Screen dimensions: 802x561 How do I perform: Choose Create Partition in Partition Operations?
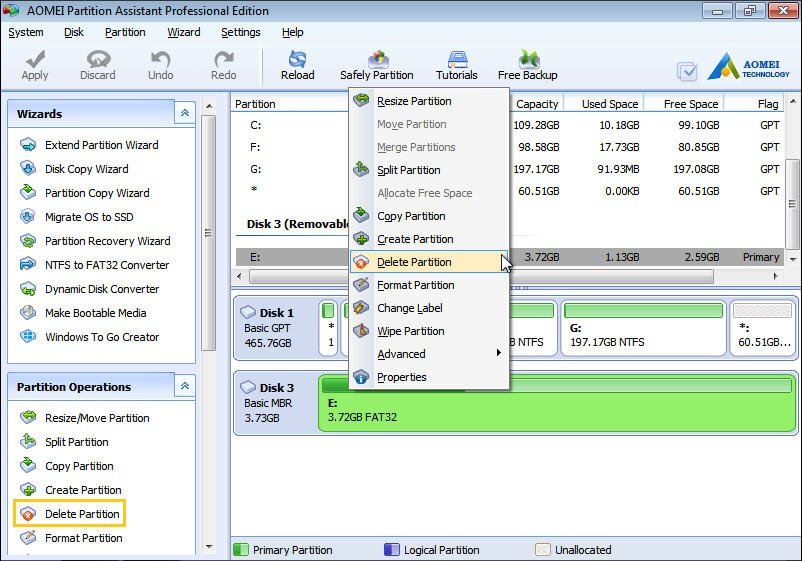point(71,490)
